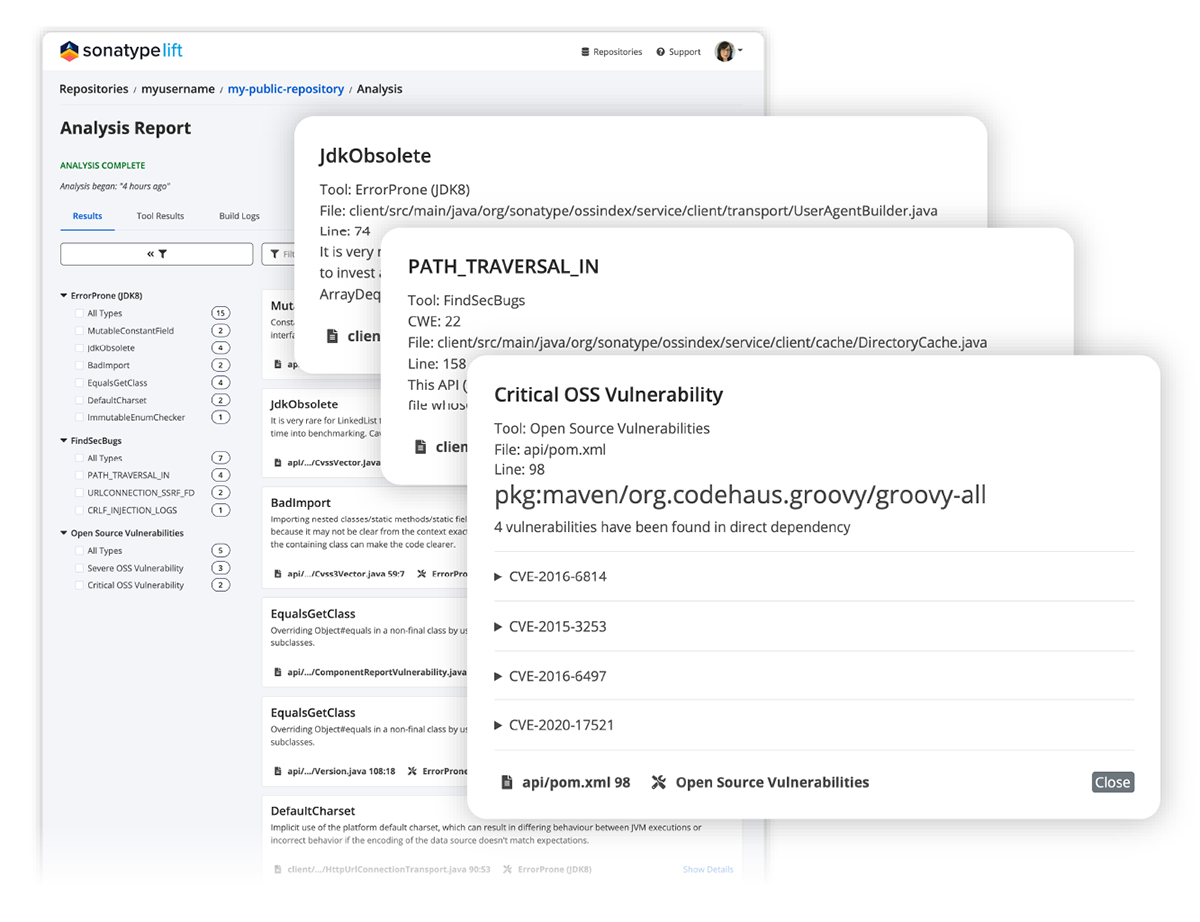Open the user menu caret beside avatar
The height and width of the screenshot is (922, 1200).
point(740,51)
